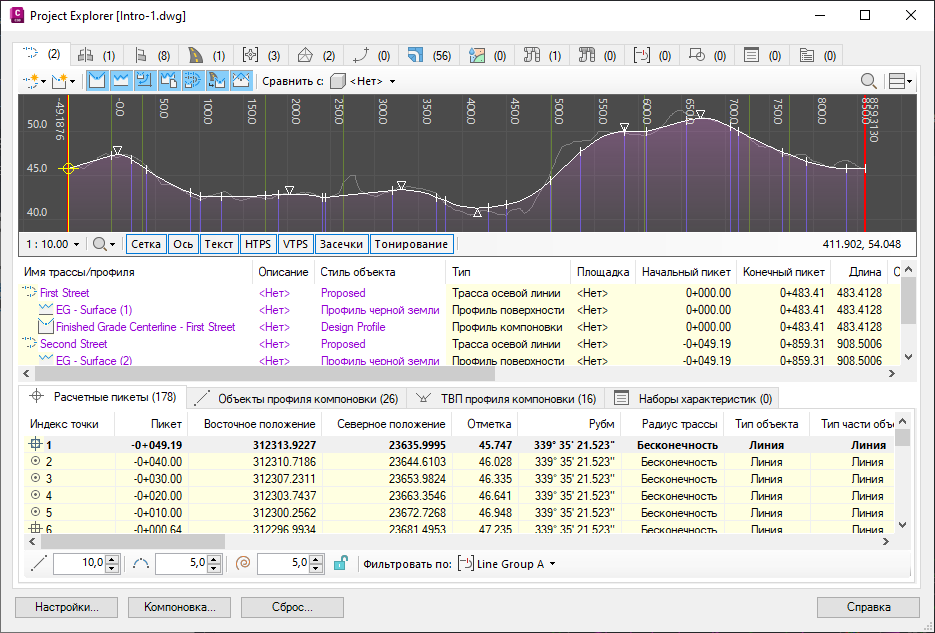Open Справка help button
Image resolution: width=935 pixels, height=633 pixels.
tap(868, 607)
